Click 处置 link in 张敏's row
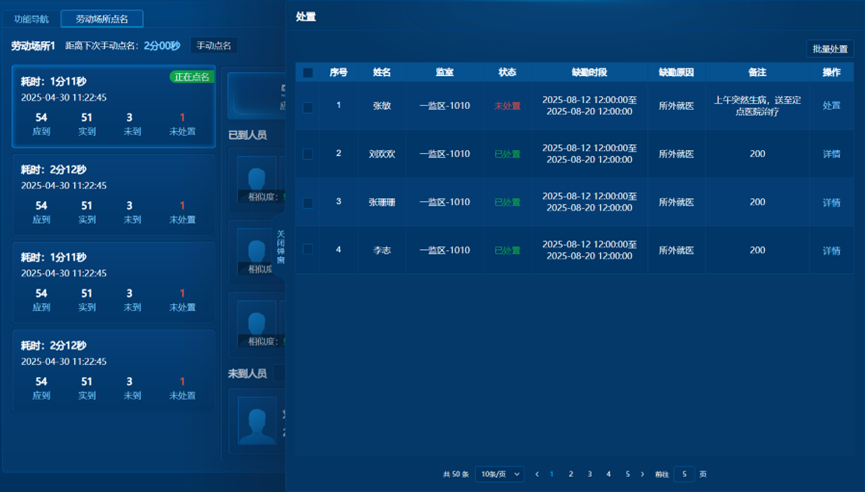This screenshot has height=492, width=865. coord(831,106)
